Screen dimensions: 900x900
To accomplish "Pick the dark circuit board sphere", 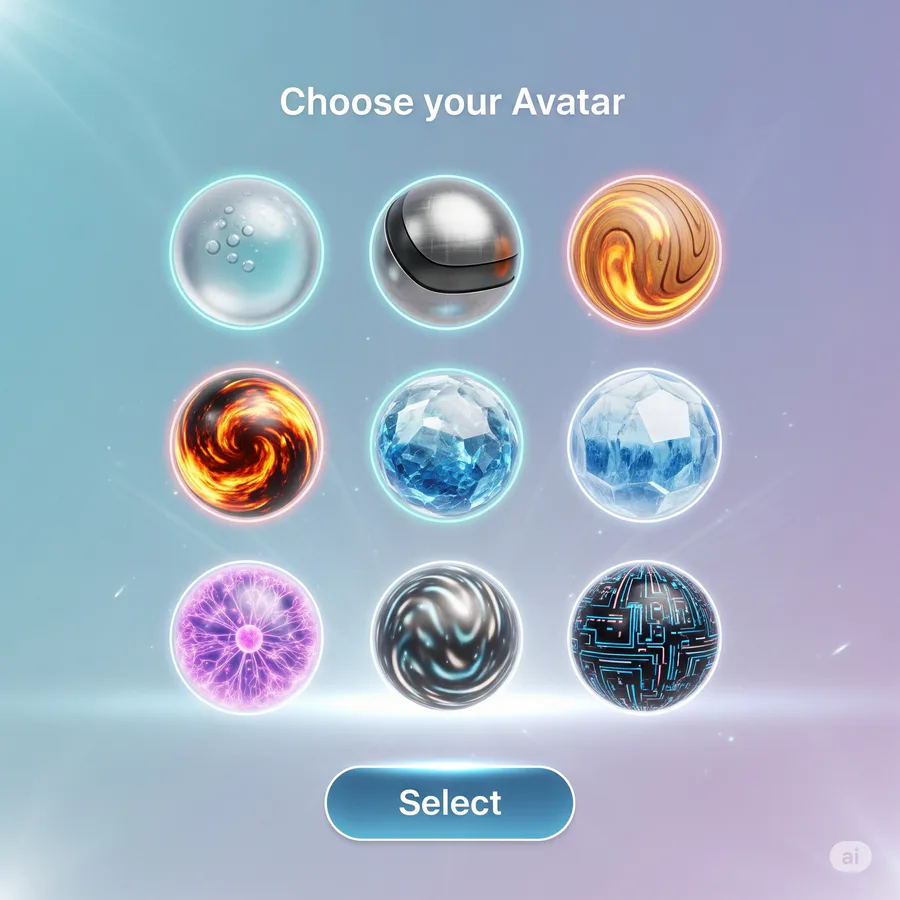I will coord(645,637).
